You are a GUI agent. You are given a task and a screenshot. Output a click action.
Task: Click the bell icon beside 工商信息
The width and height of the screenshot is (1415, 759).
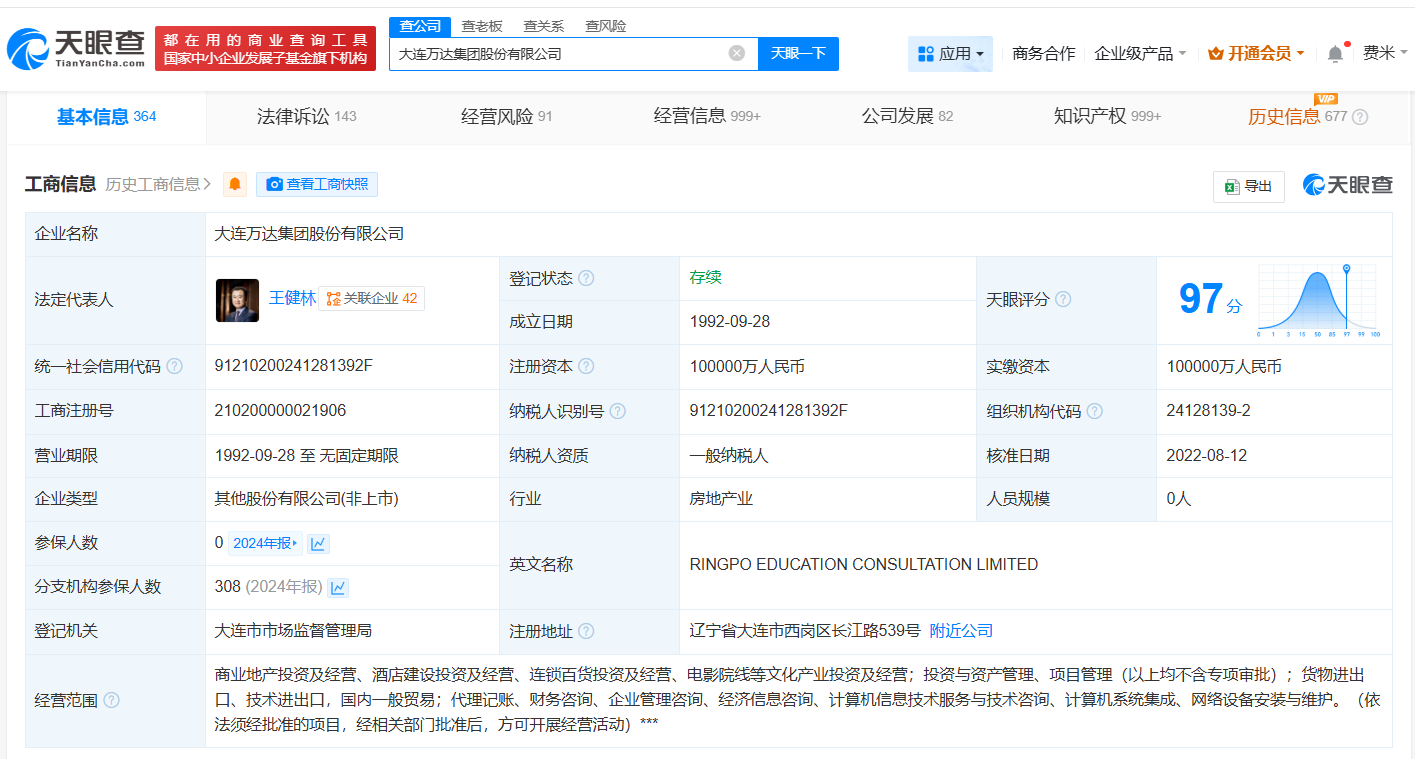pos(234,184)
